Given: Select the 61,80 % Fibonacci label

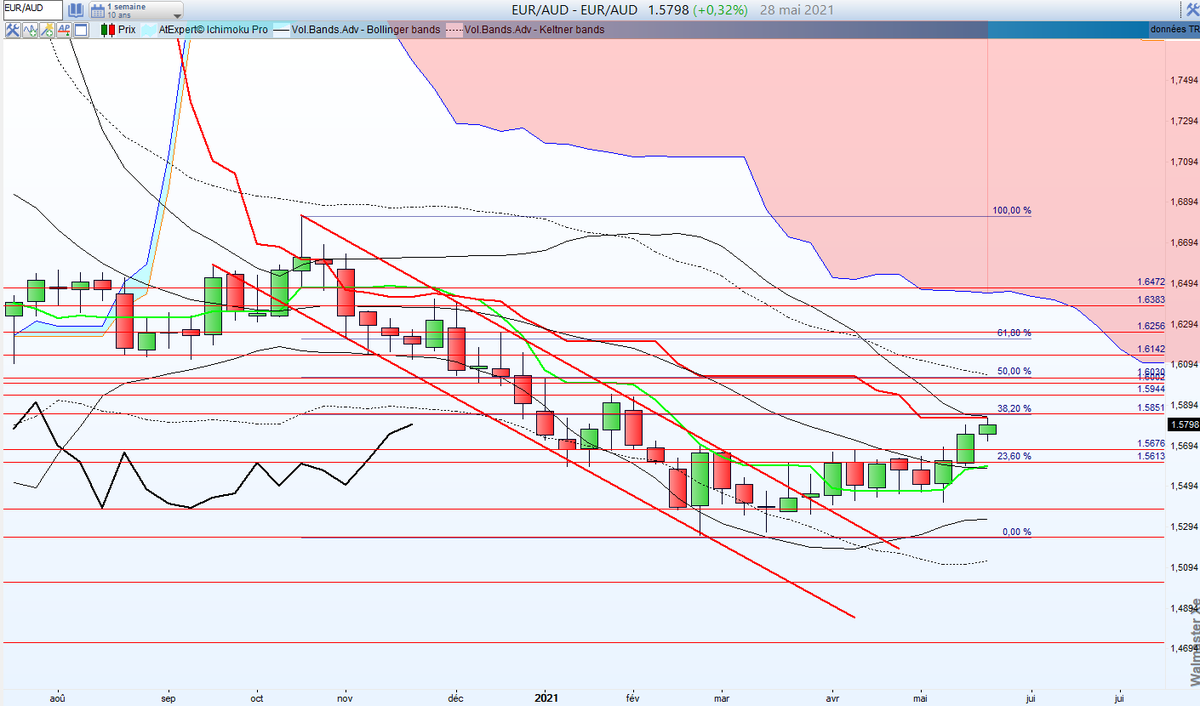Looking at the screenshot, I should point(1013,333).
